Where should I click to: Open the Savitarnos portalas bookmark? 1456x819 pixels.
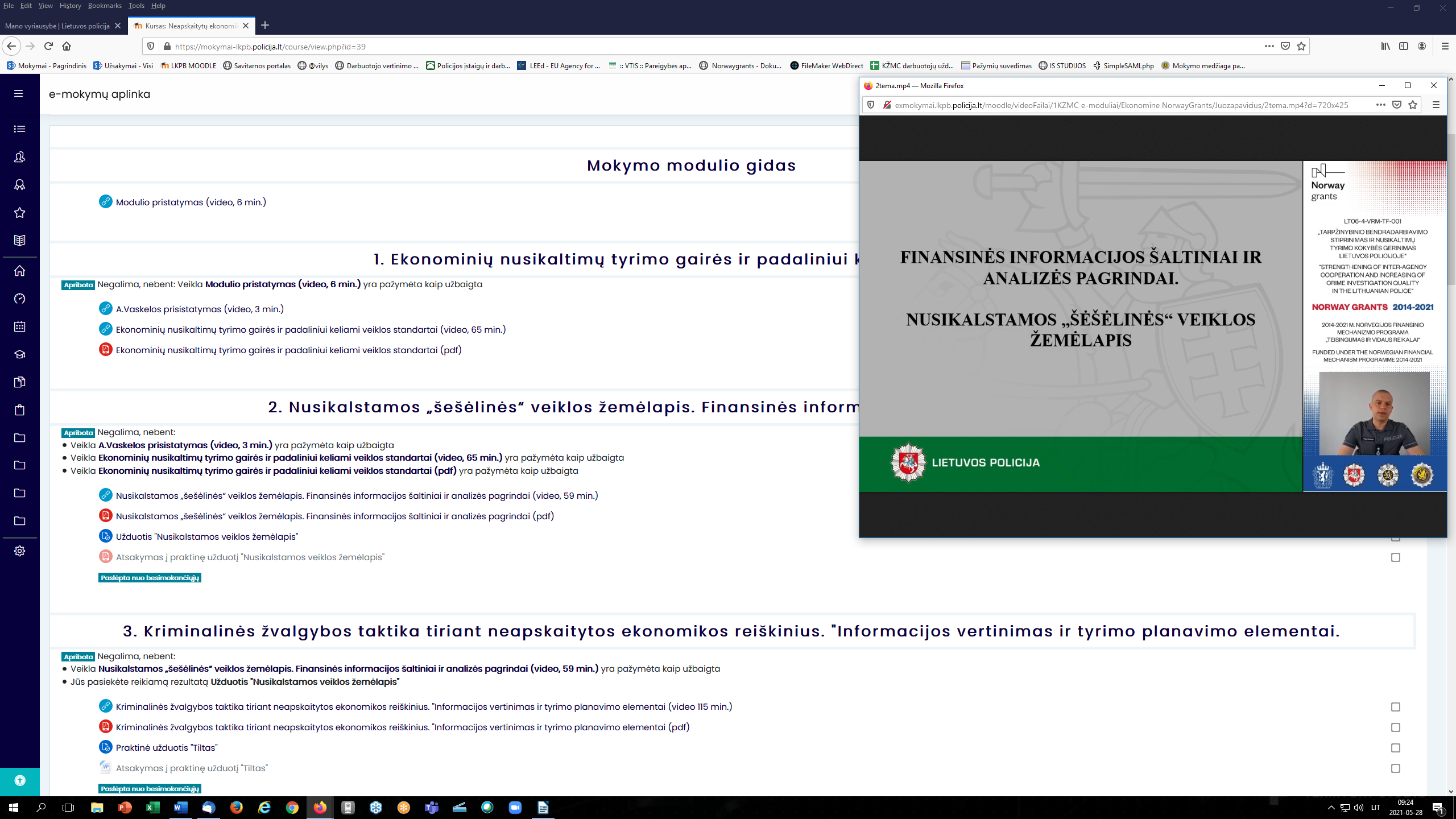coord(257,65)
